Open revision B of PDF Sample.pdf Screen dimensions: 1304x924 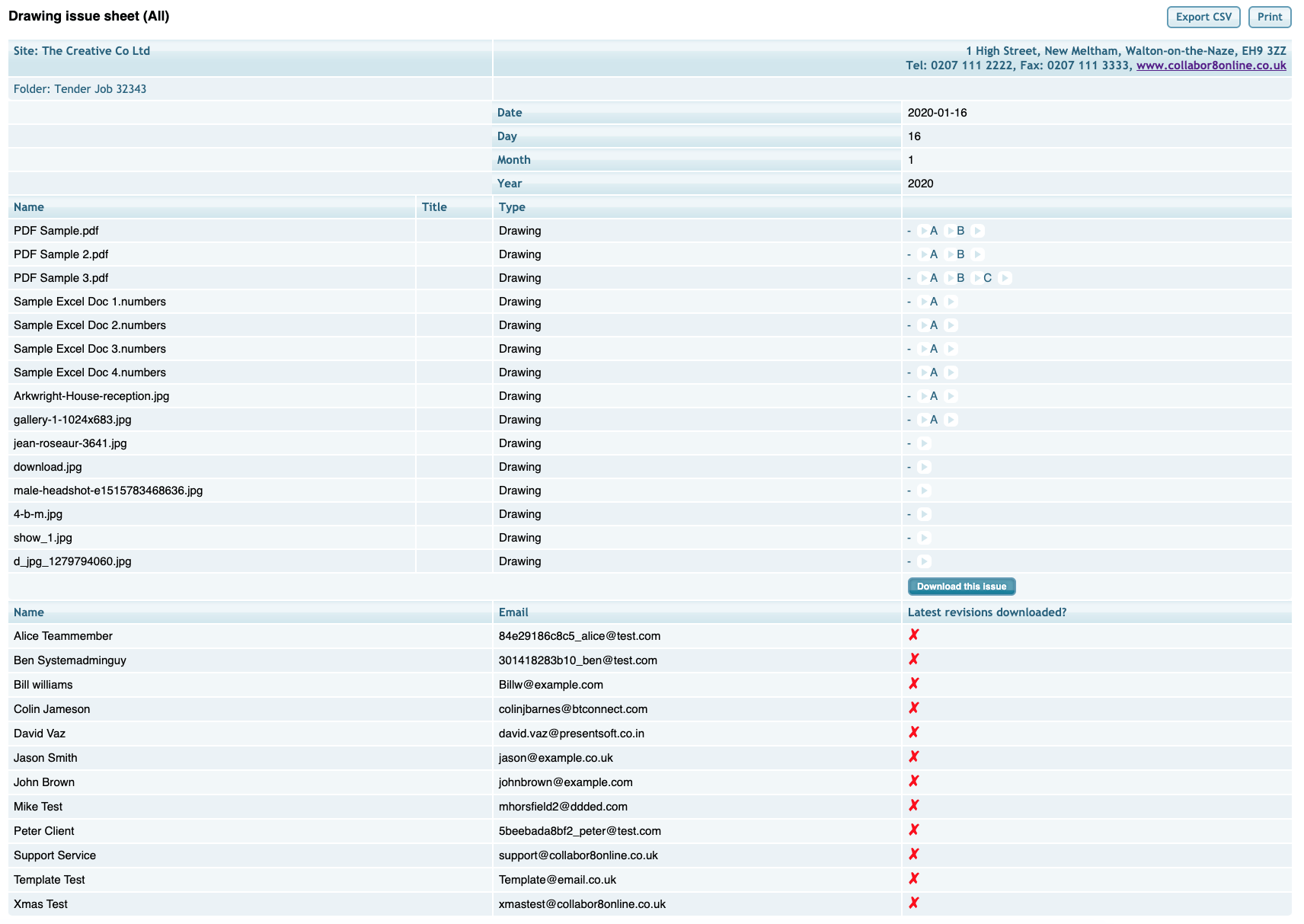960,231
